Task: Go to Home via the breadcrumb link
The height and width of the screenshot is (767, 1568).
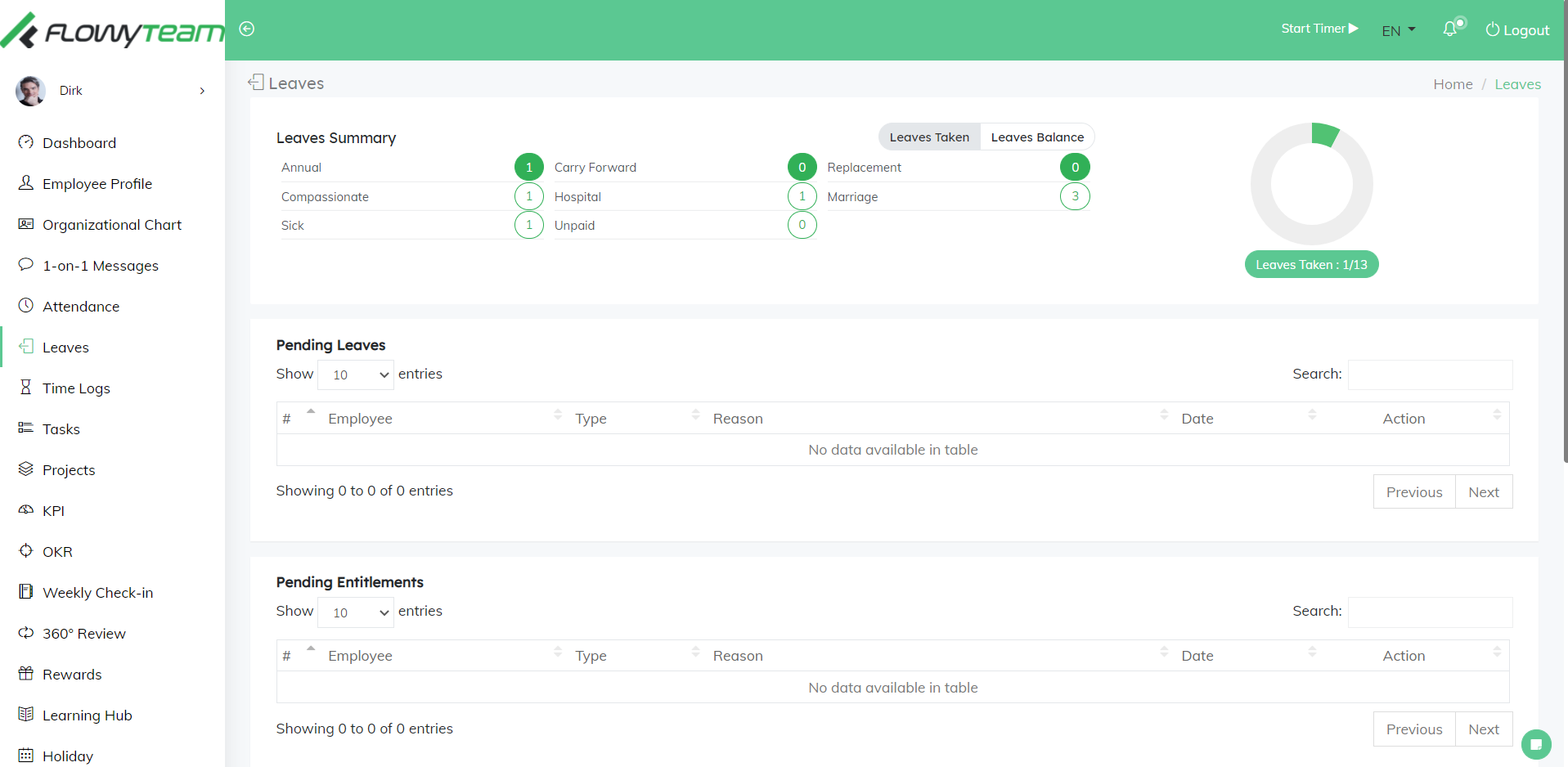Action: click(x=1453, y=83)
